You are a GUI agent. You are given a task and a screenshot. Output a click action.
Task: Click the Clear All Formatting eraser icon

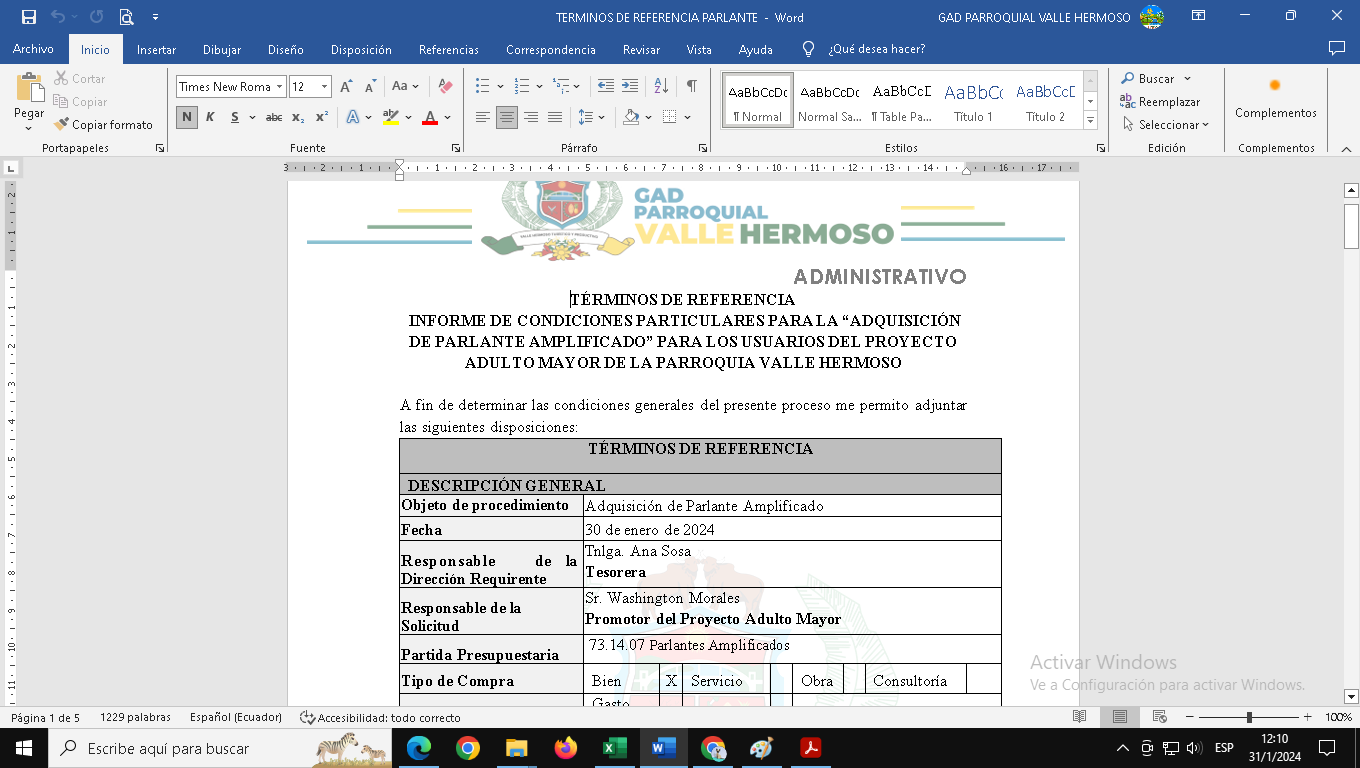click(x=446, y=87)
